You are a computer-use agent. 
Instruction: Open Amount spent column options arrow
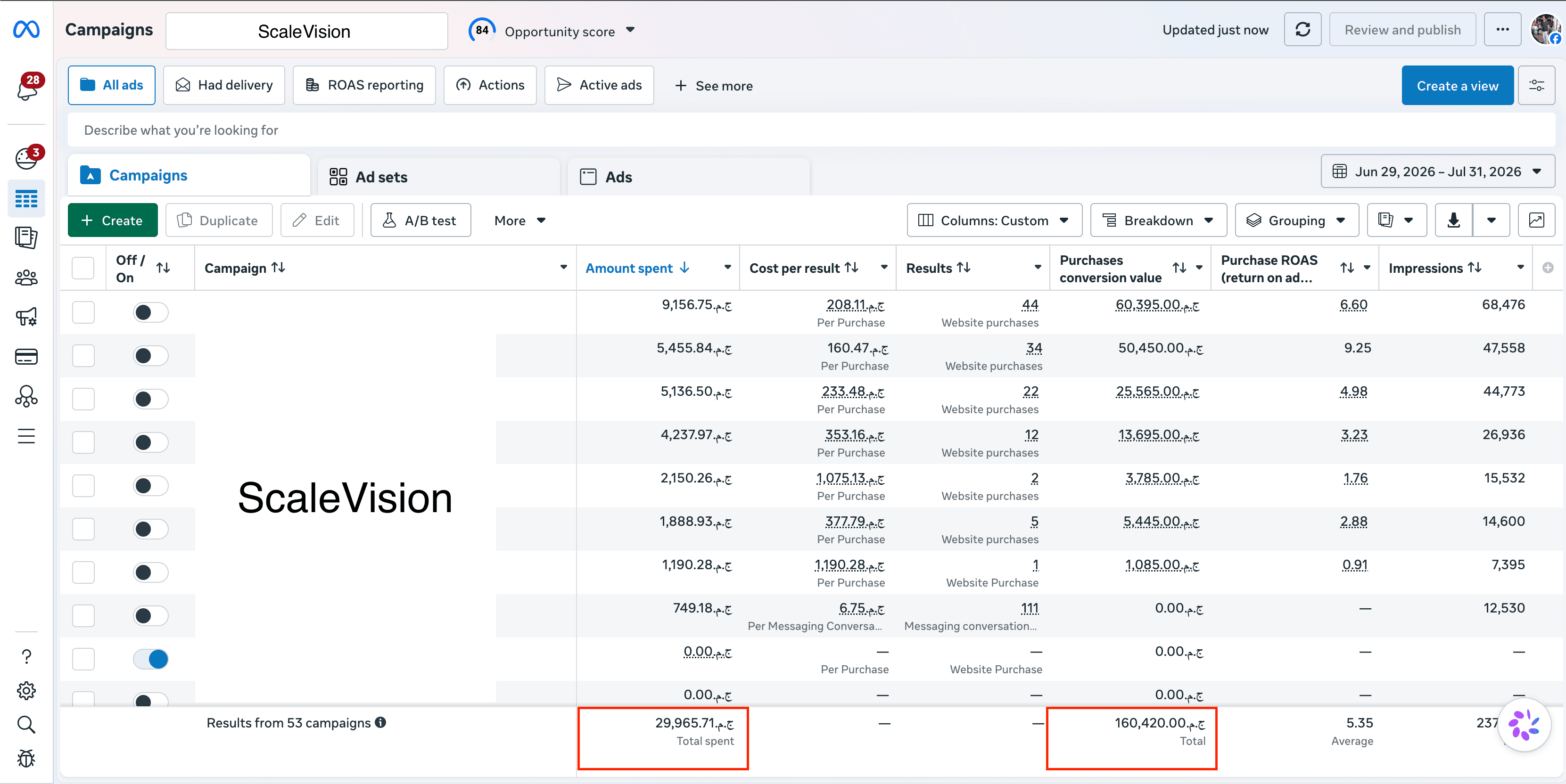click(x=727, y=268)
